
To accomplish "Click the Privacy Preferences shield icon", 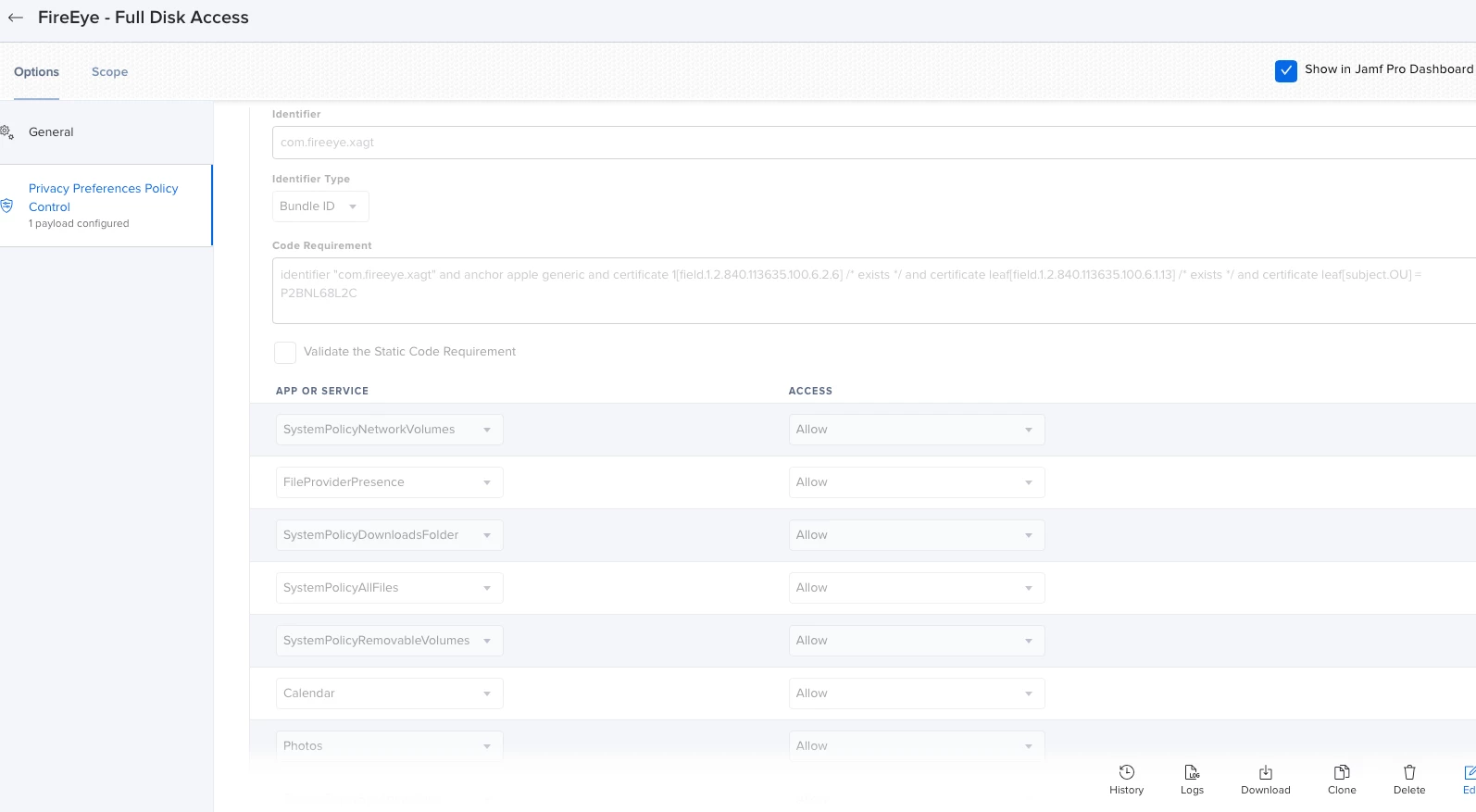I will coord(6,206).
